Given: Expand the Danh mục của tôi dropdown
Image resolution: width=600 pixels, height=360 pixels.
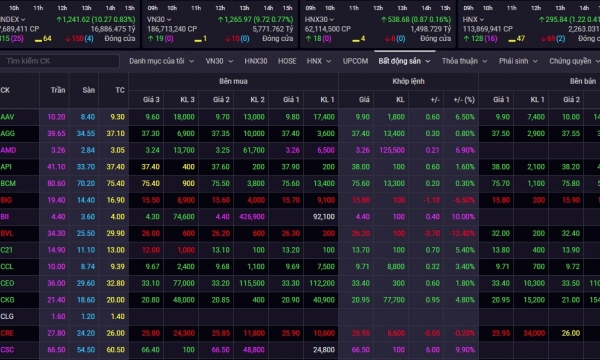Looking at the screenshot, I should coord(161,61).
